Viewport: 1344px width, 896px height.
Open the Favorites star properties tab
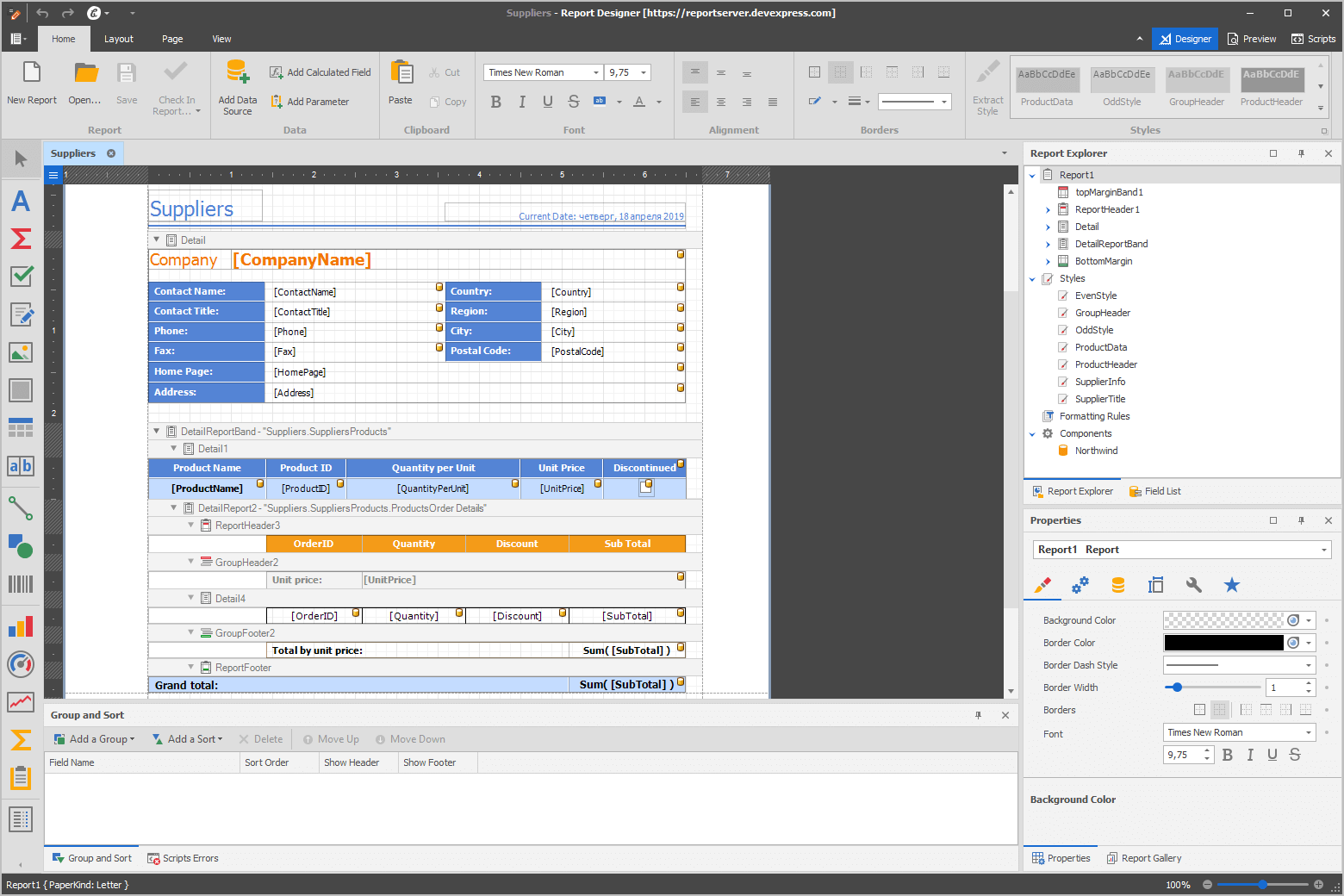point(1232,585)
